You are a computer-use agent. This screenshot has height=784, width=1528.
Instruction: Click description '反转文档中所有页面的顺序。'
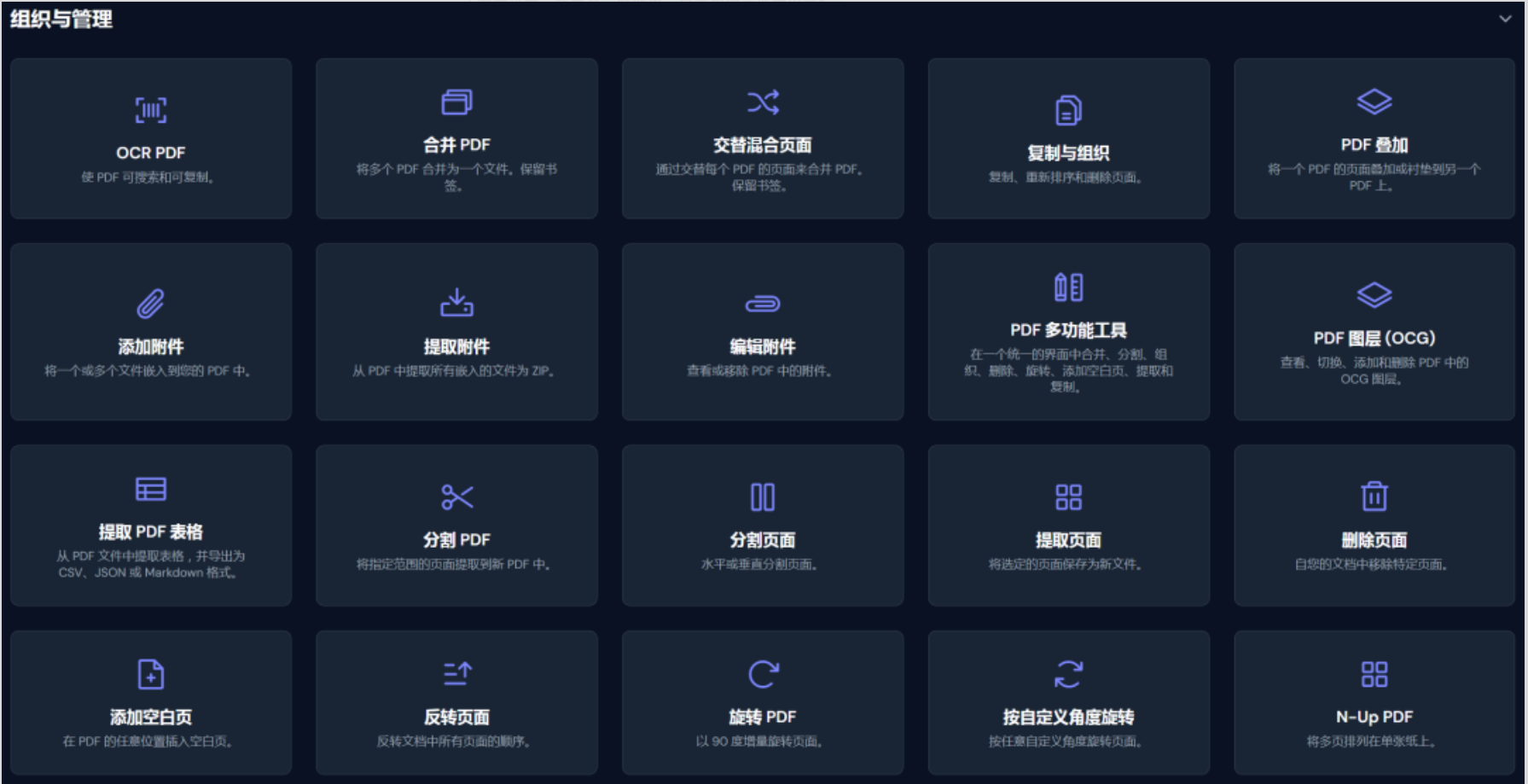click(454, 741)
